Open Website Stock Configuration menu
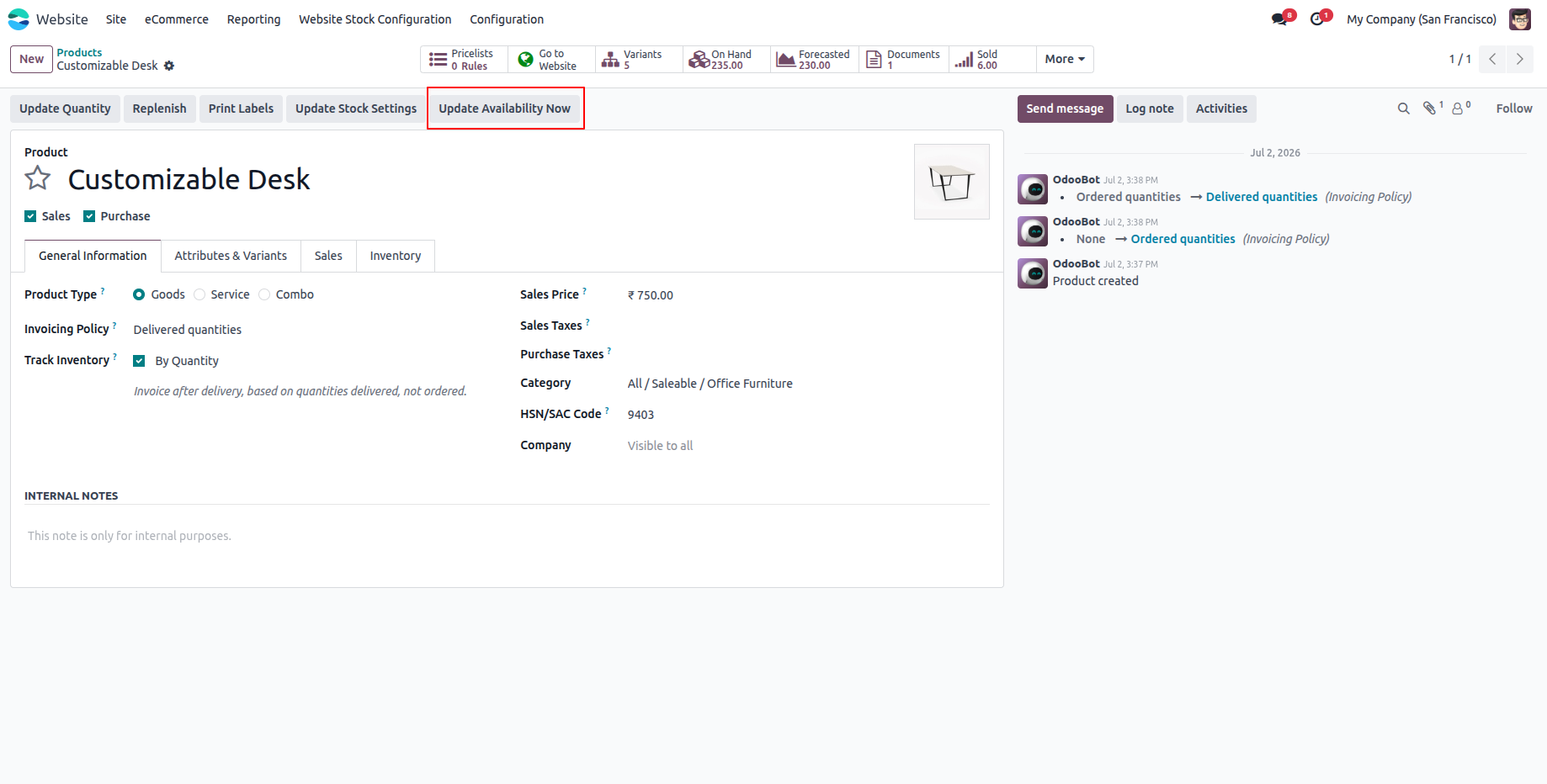Image resolution: width=1547 pixels, height=784 pixels. pyautogui.click(x=375, y=19)
